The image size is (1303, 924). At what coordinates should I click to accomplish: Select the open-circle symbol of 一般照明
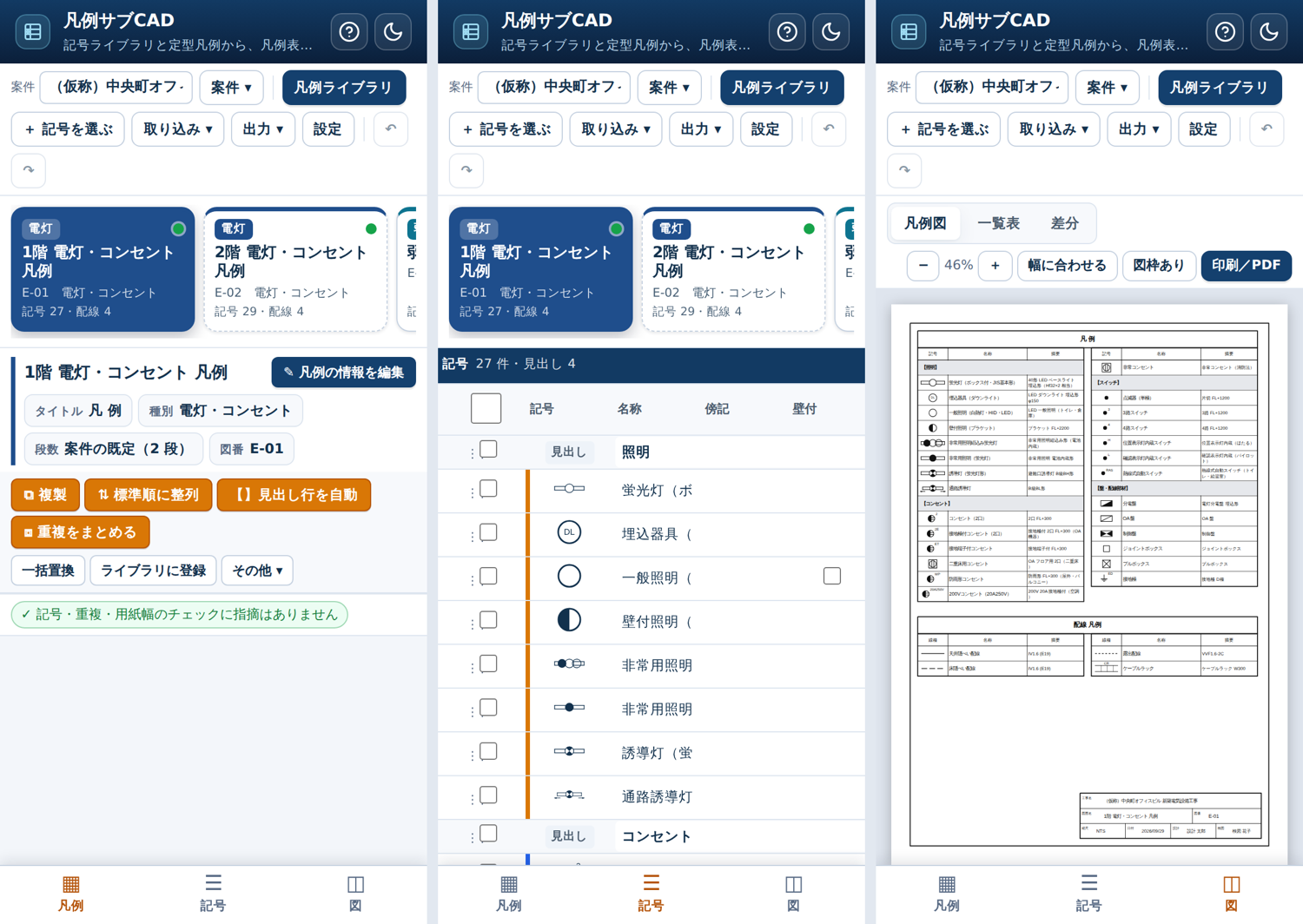pos(569,576)
